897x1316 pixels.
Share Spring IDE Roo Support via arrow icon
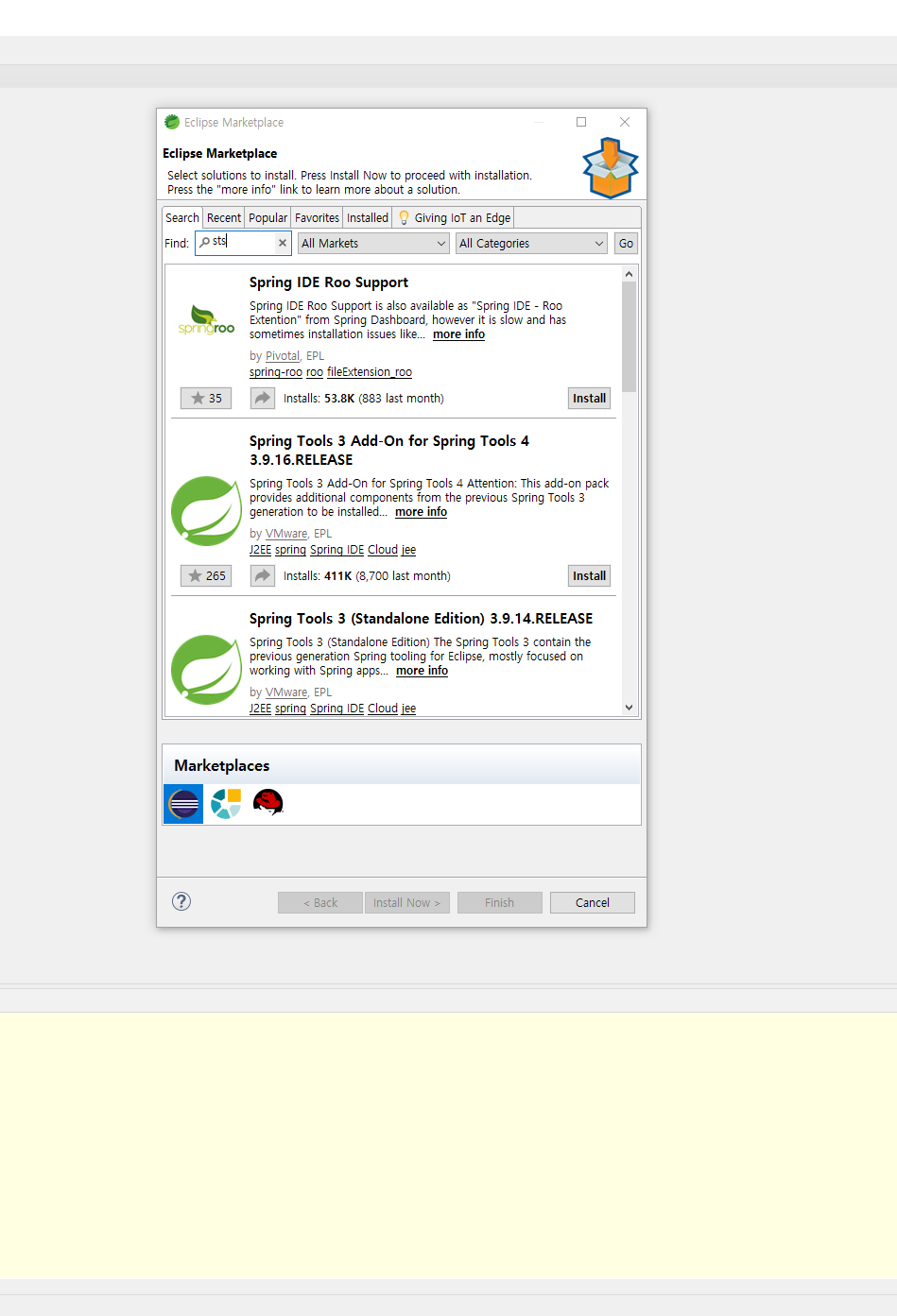pyautogui.click(x=262, y=399)
